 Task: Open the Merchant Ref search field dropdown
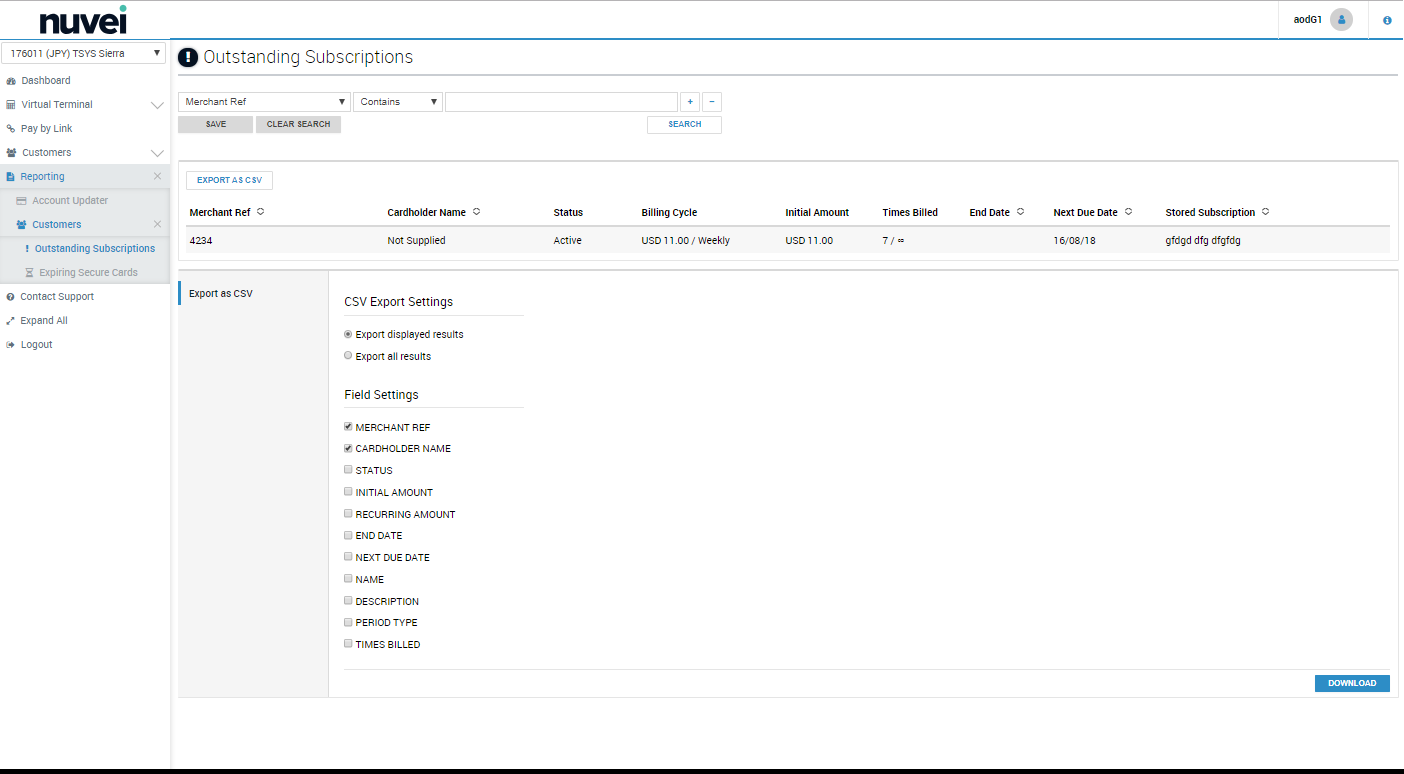pyautogui.click(x=264, y=102)
